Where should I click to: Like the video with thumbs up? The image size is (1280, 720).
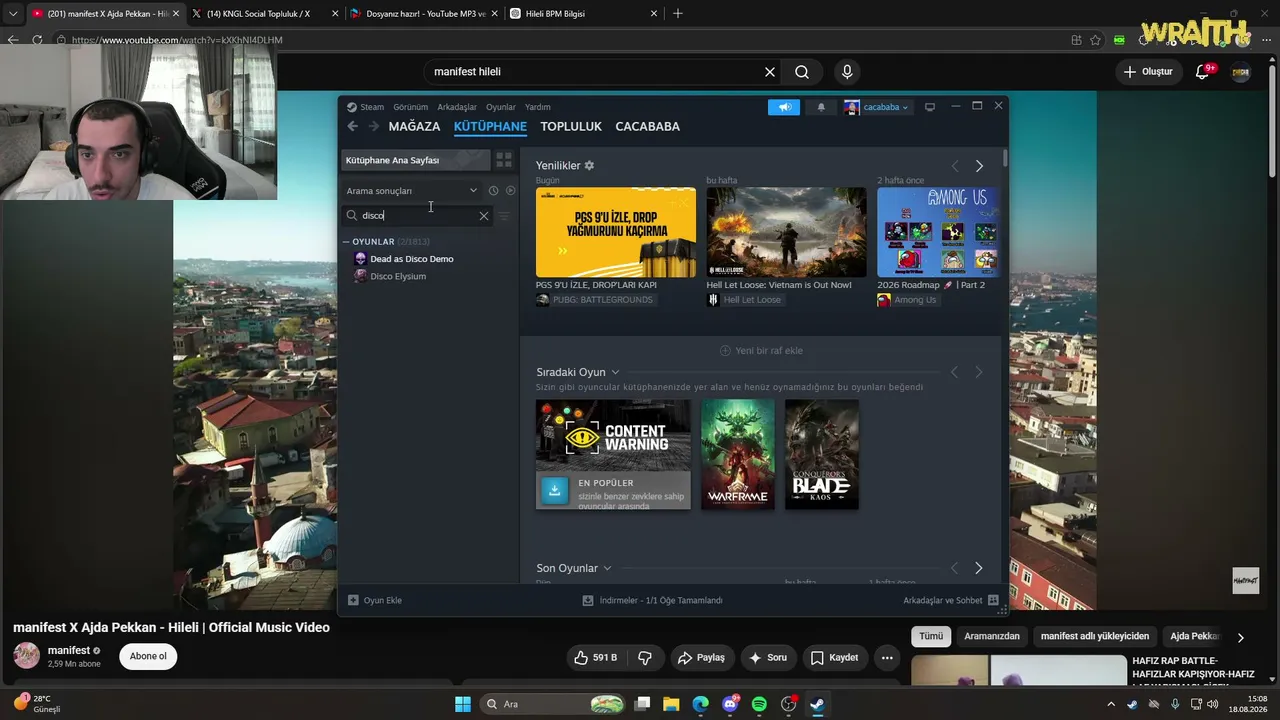coord(595,658)
